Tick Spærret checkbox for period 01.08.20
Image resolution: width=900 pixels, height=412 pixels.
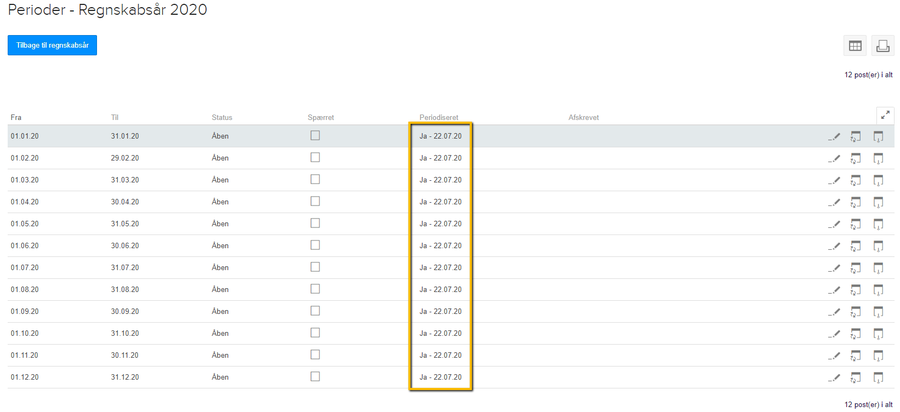click(315, 289)
